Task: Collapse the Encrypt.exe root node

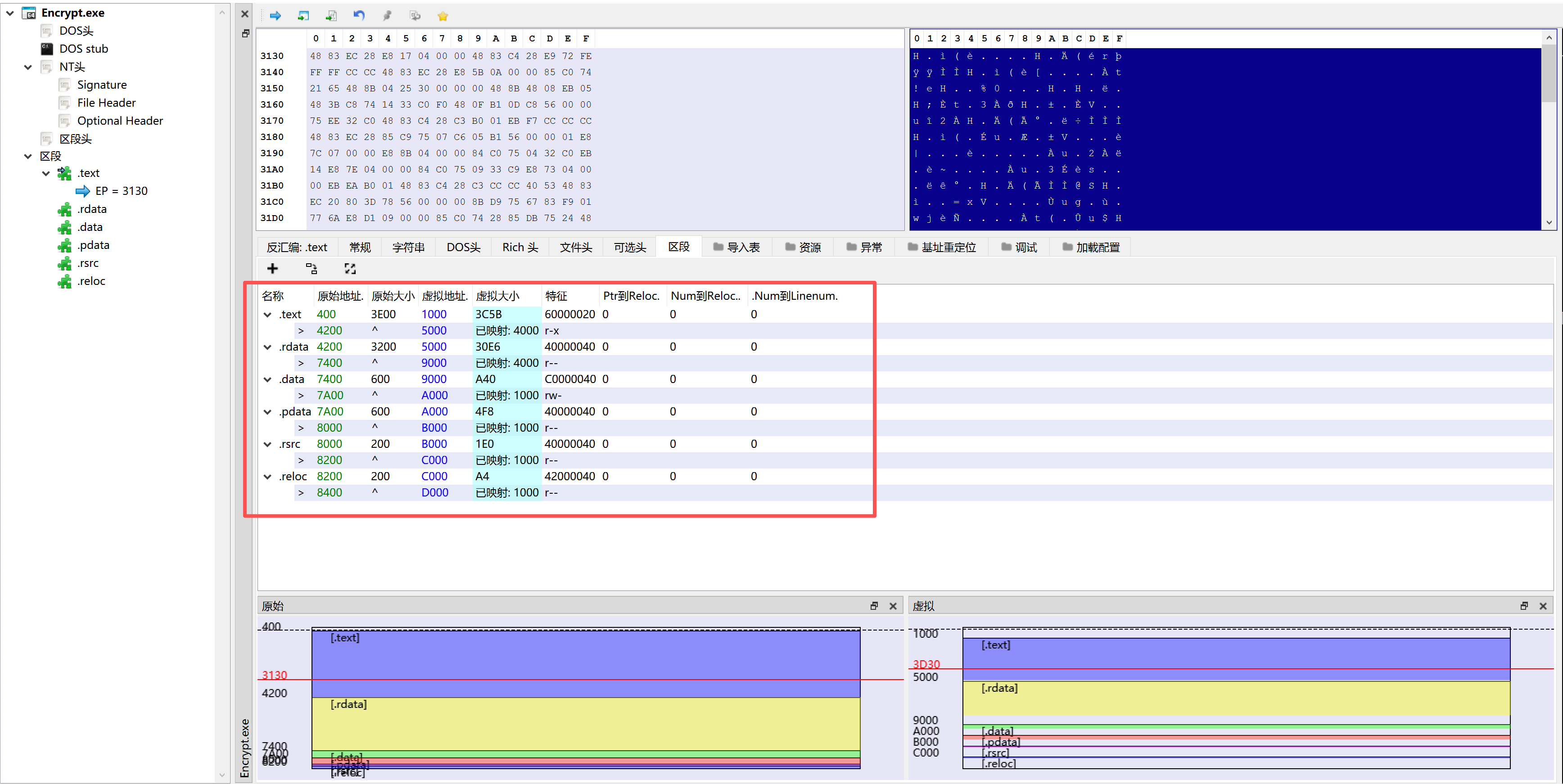Action: click(10, 13)
